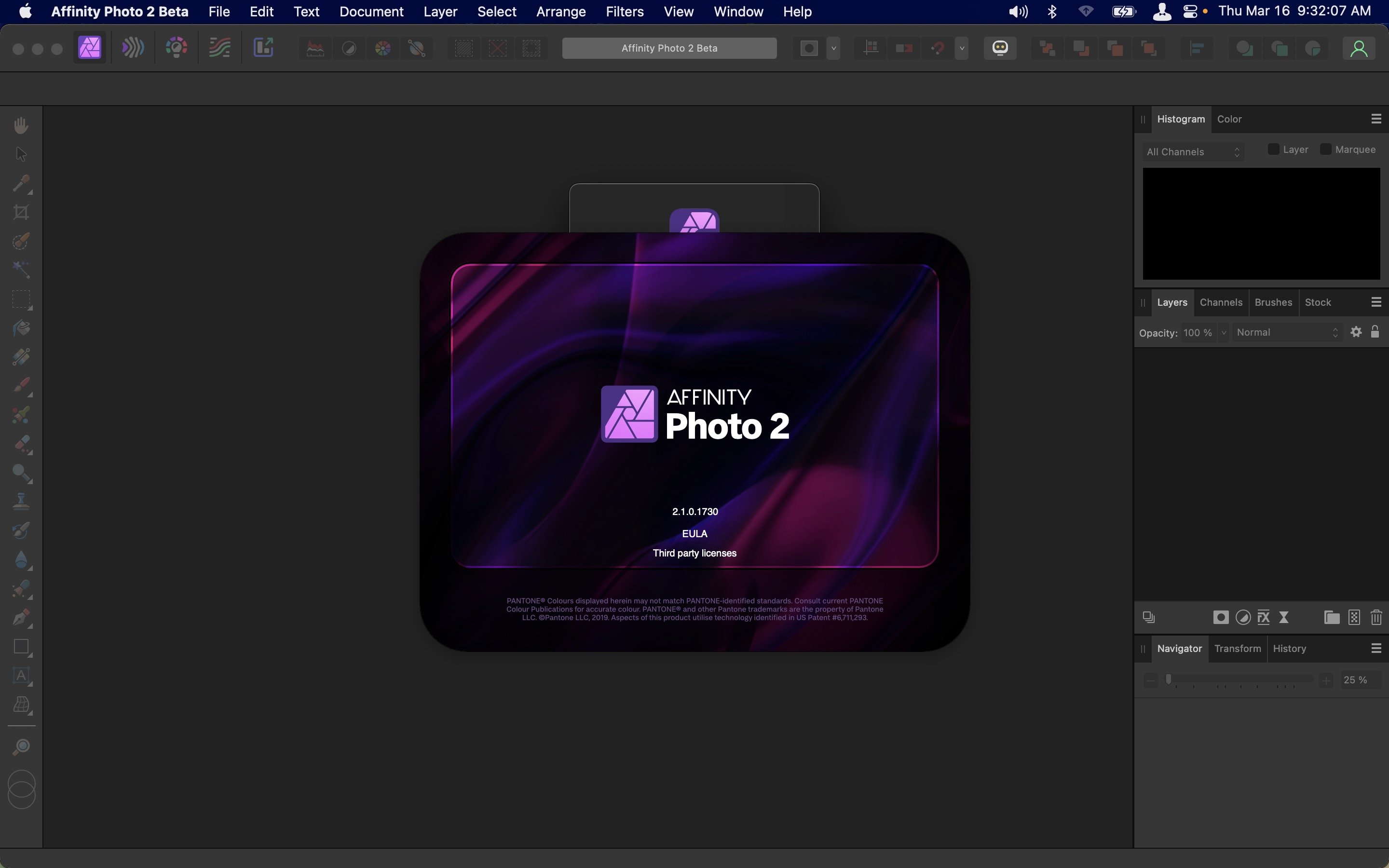The image size is (1389, 868).
Task: Select the Erase Brush tool
Action: pyautogui.click(x=21, y=444)
